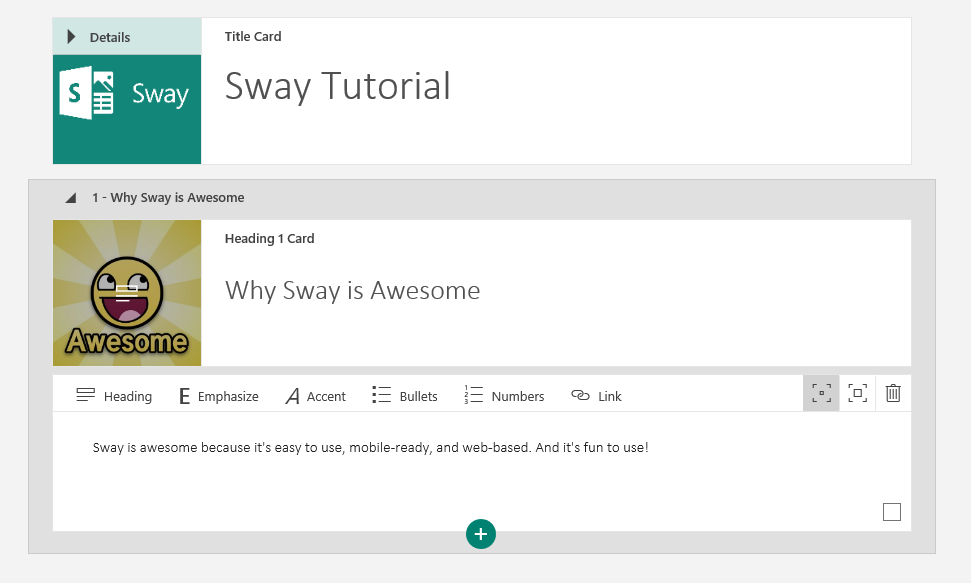Delete the card with the trash icon
Screen dimensions: 971x583
[893, 394]
